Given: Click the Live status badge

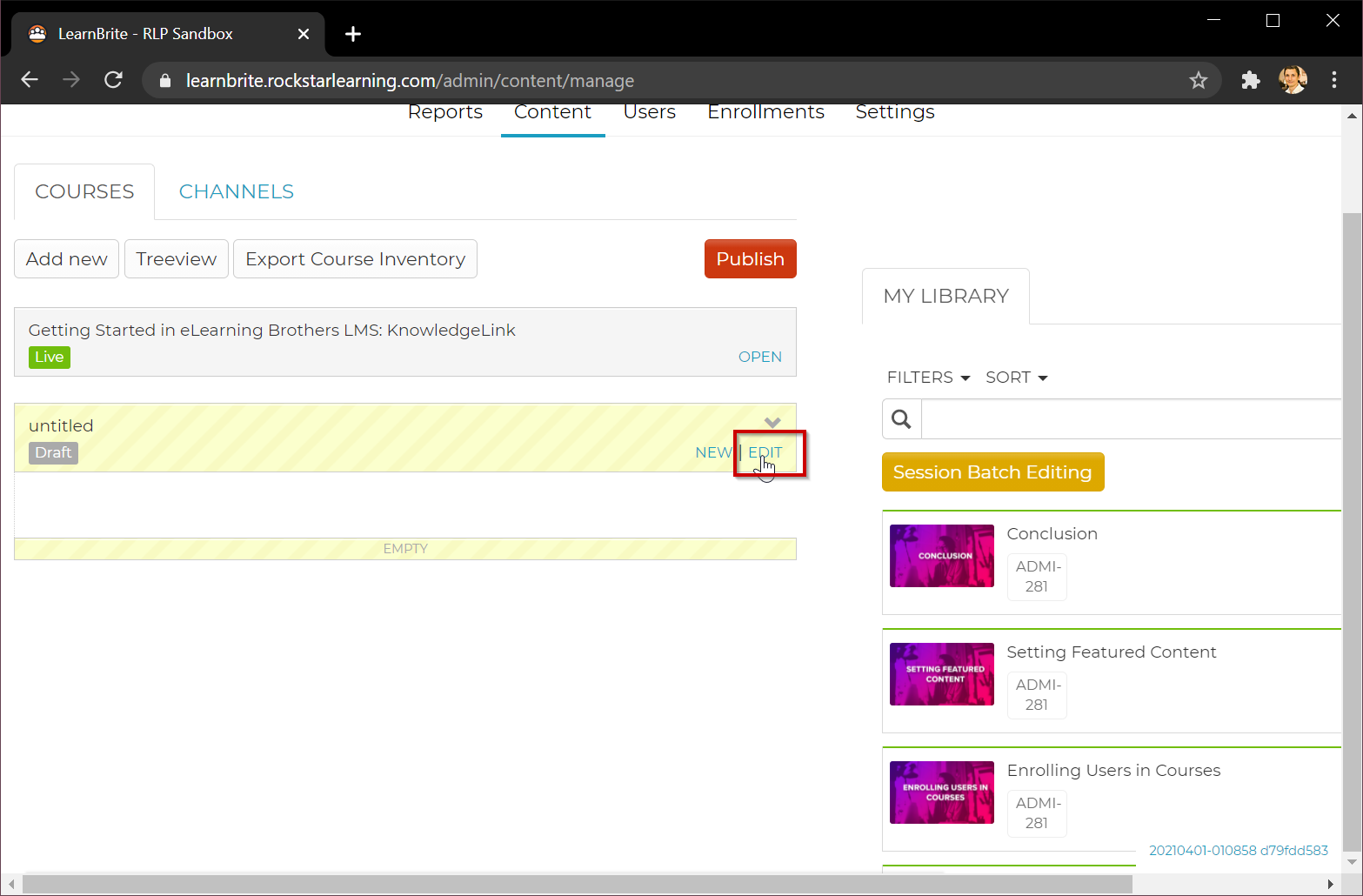Looking at the screenshot, I should point(50,357).
